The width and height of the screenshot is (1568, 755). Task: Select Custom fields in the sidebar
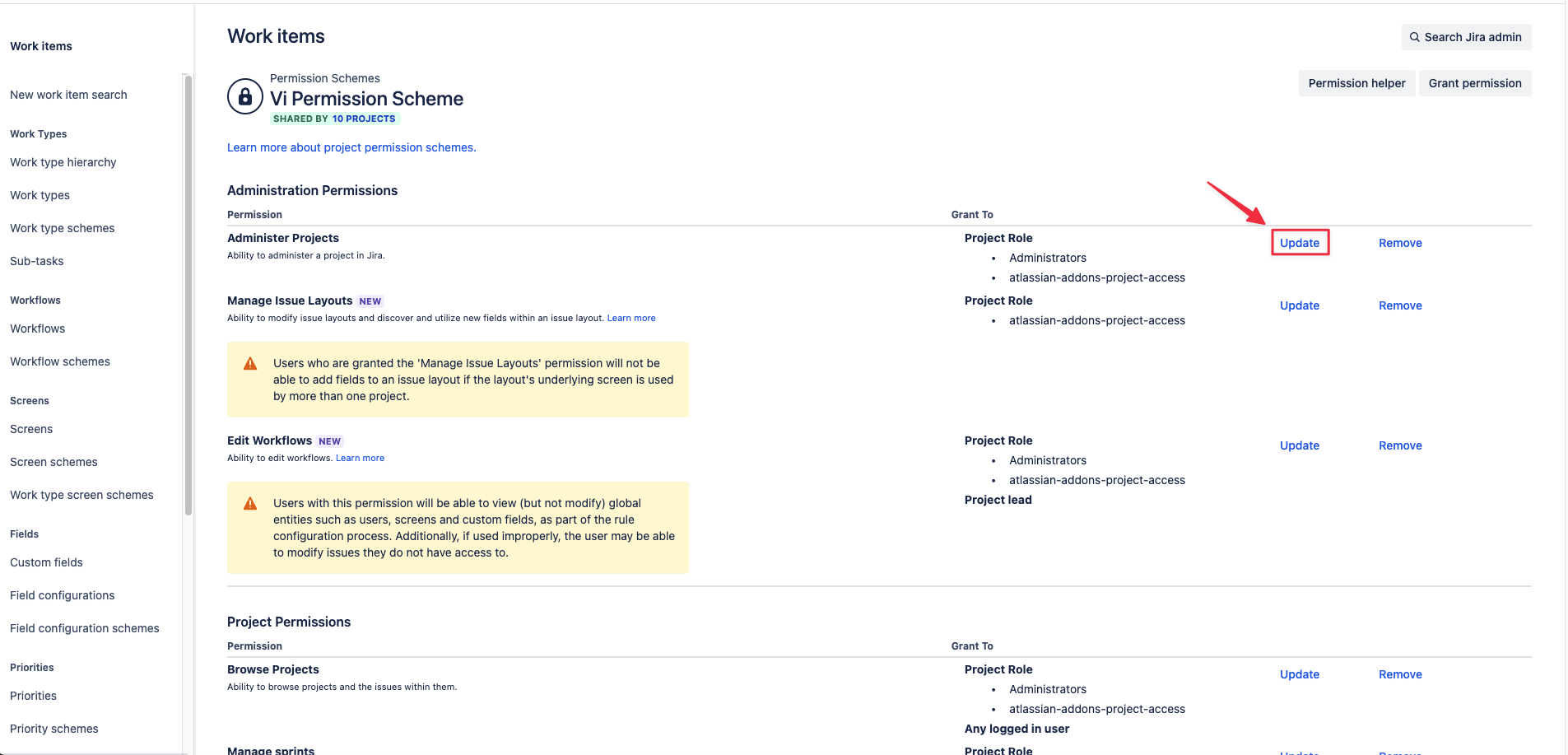[46, 562]
